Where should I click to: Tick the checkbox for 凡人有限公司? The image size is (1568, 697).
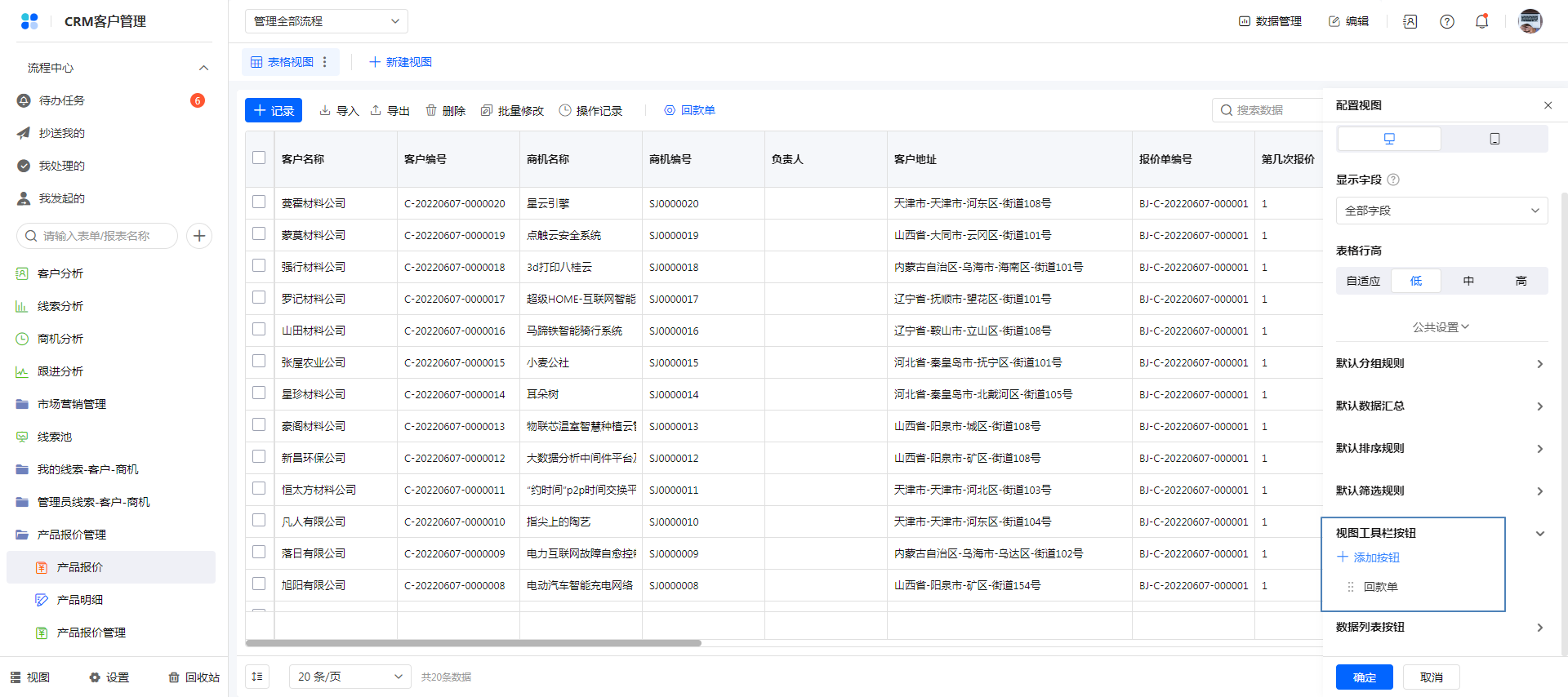(x=259, y=521)
